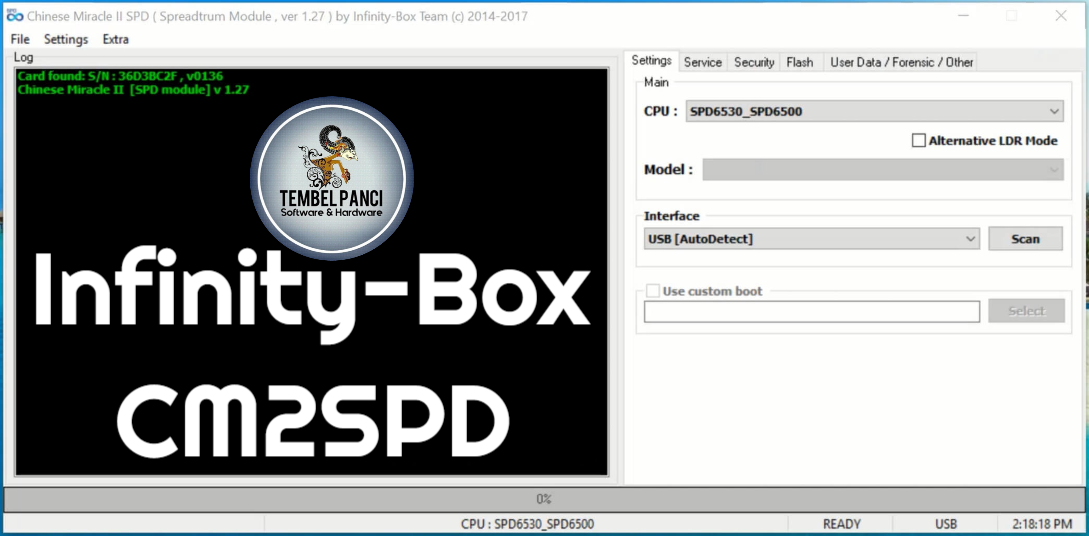
Task: Switch to the Security tab
Action: [754, 62]
